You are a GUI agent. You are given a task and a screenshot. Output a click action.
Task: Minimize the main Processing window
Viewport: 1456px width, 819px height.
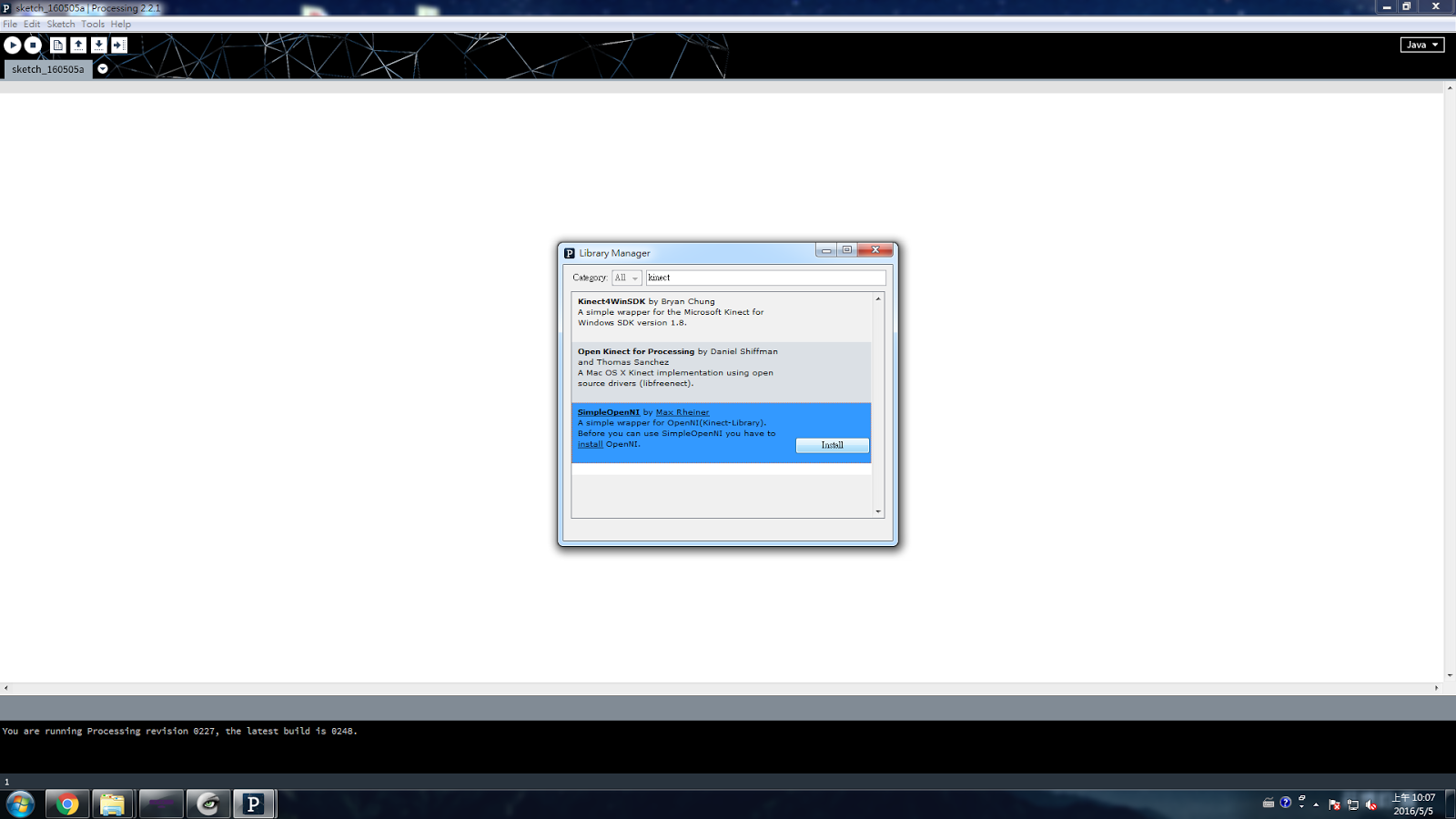click(1387, 6)
